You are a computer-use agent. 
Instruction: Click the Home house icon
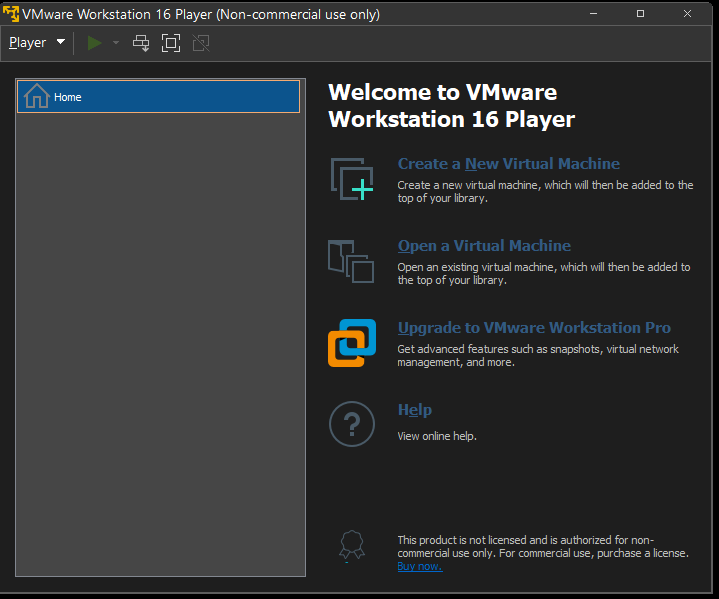[x=37, y=96]
